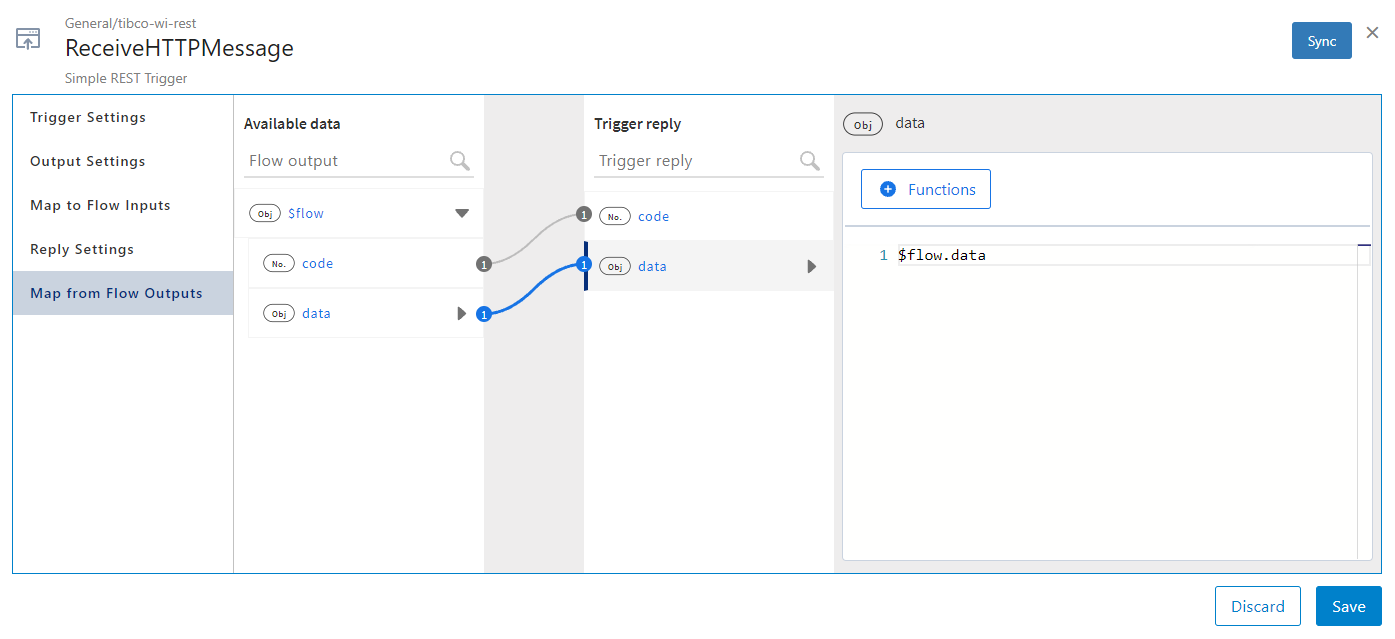
Task: Click the Obj type badge on Trigger reply data
Action: tap(614, 267)
